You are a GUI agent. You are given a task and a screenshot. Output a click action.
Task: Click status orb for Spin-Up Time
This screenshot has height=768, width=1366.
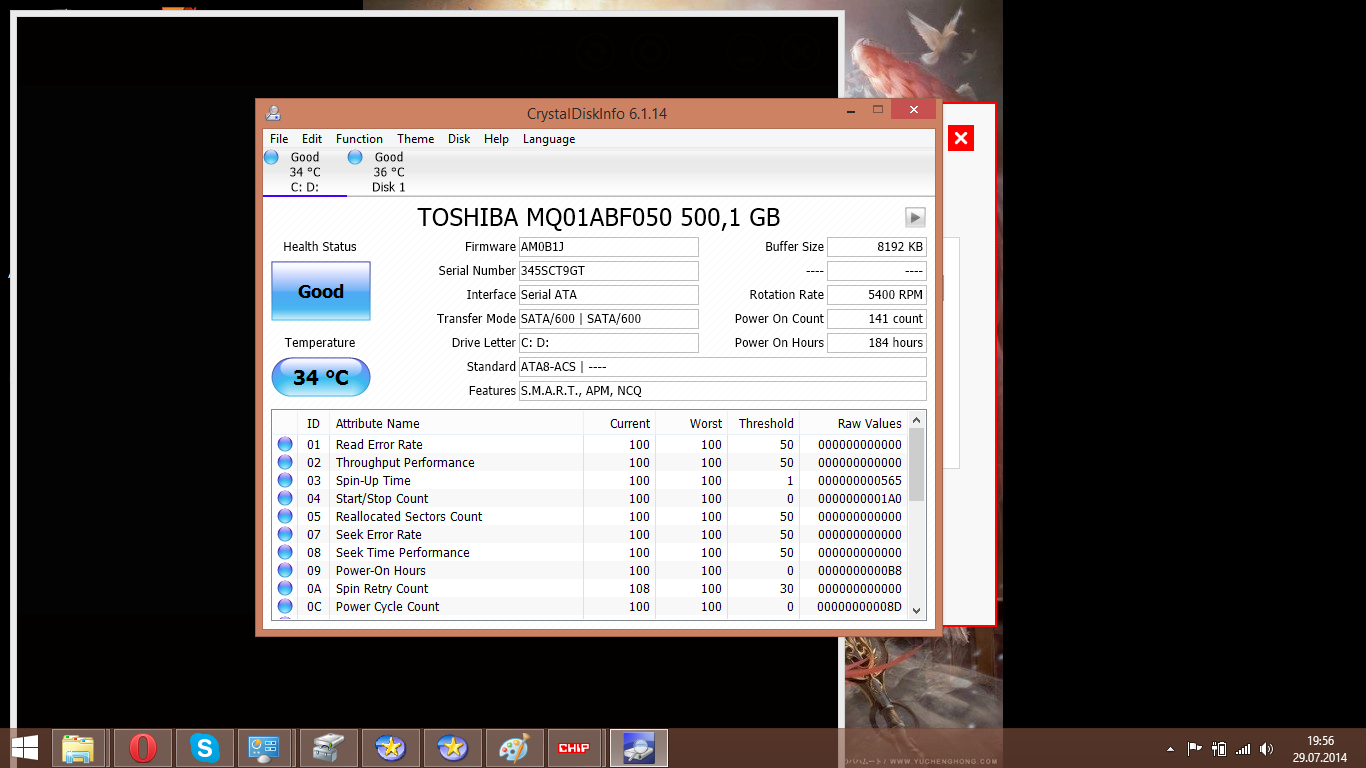(x=285, y=480)
